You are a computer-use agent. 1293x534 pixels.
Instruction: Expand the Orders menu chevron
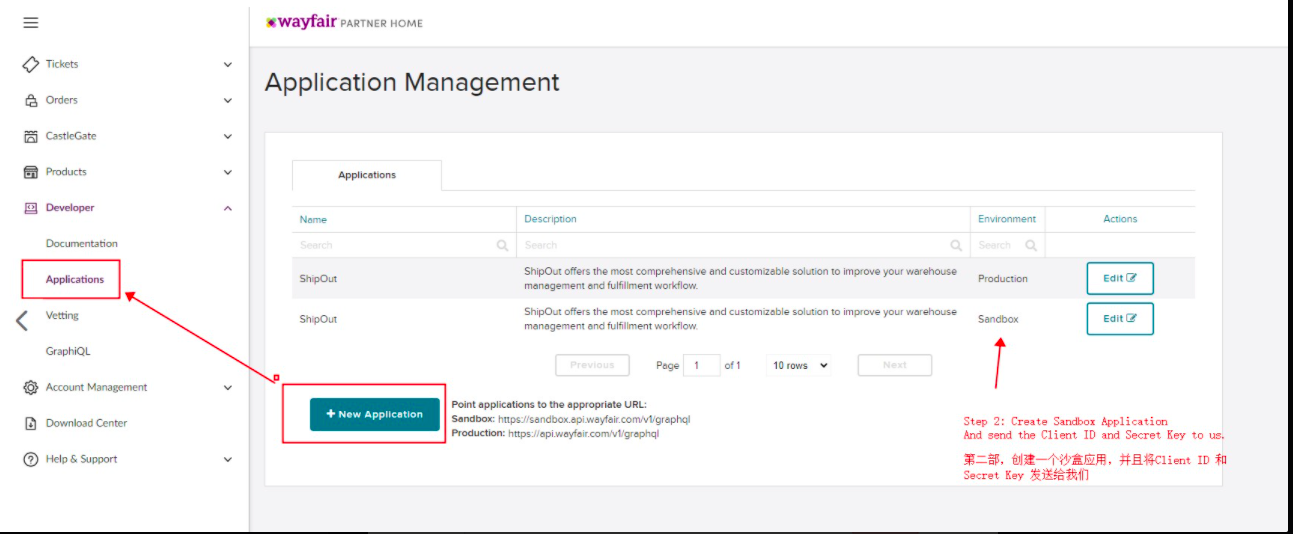point(228,100)
